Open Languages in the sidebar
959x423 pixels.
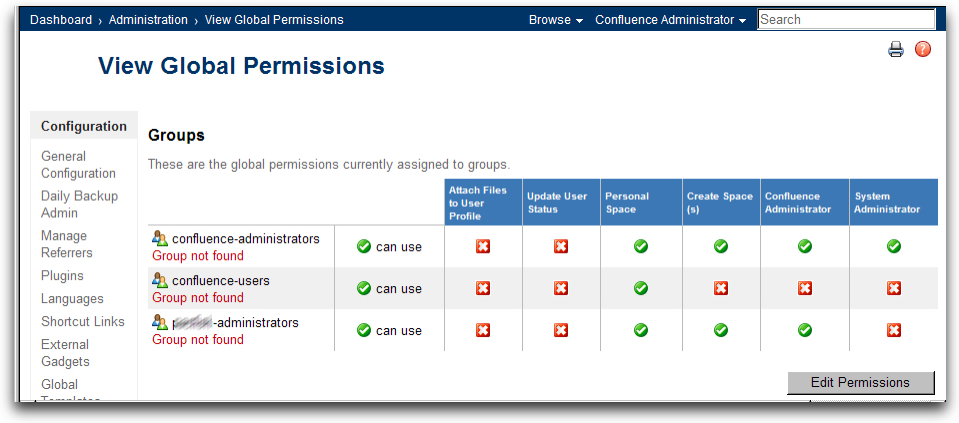click(72, 299)
